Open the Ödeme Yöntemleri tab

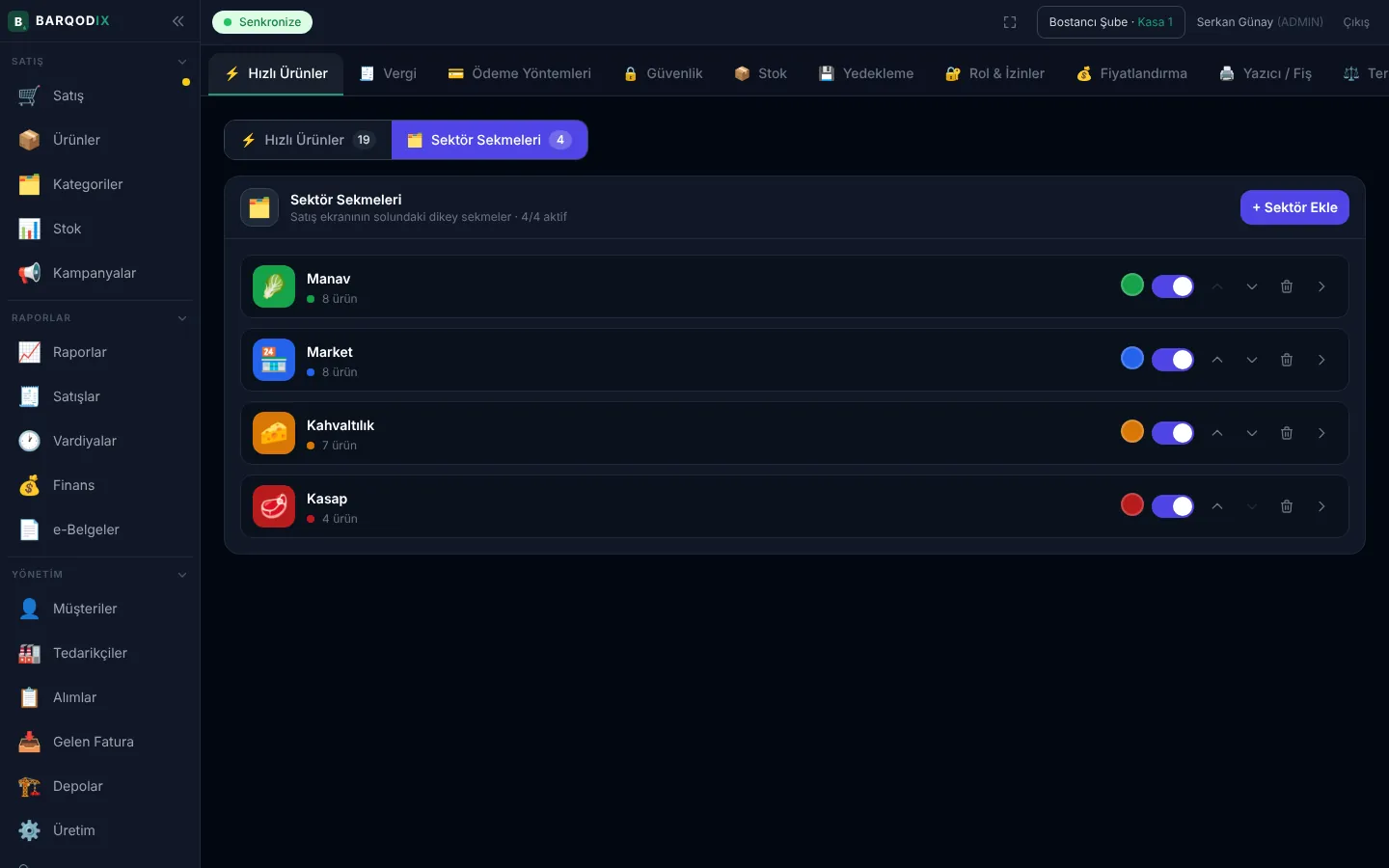(x=520, y=73)
